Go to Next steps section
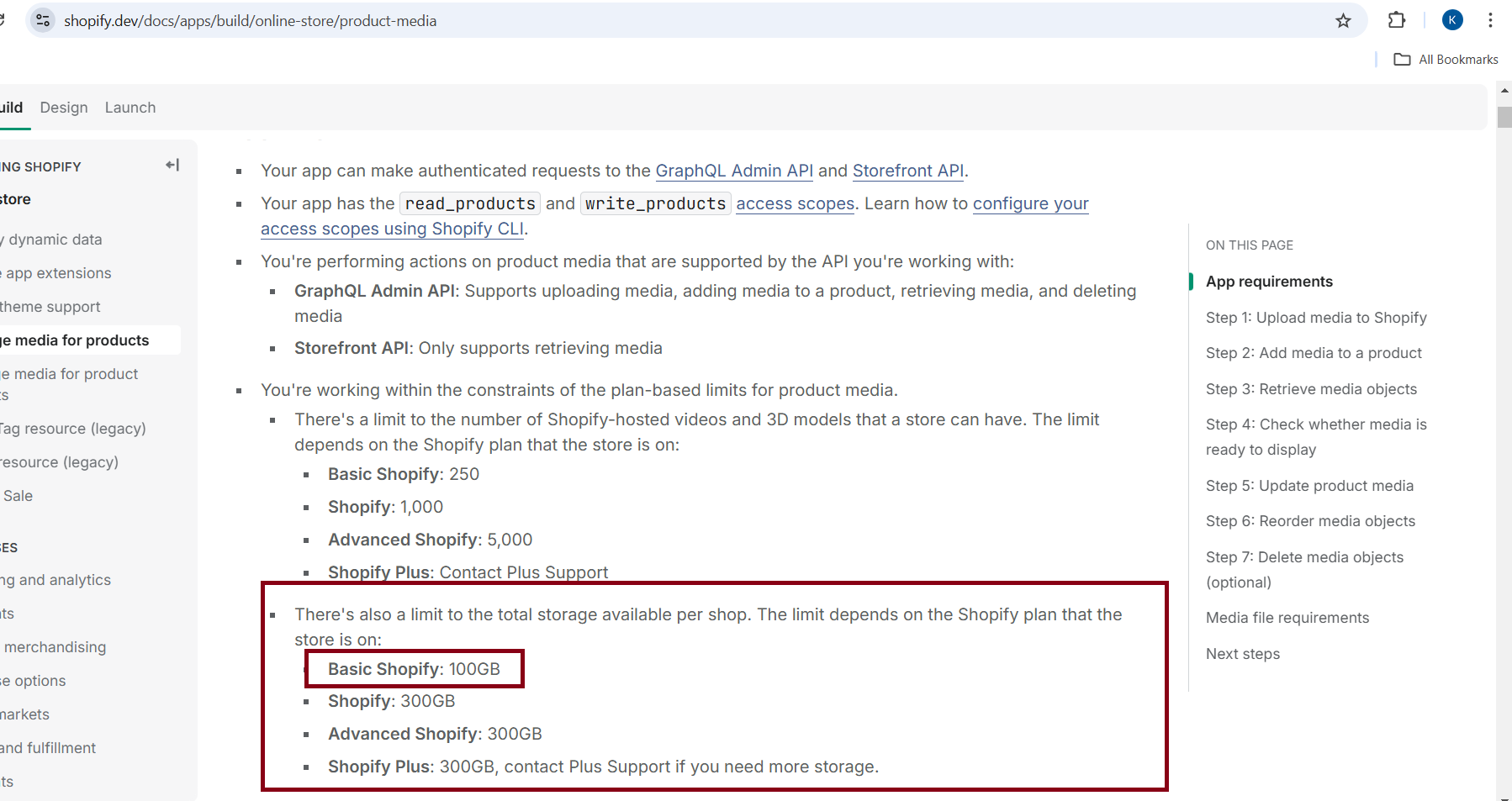 (1243, 654)
